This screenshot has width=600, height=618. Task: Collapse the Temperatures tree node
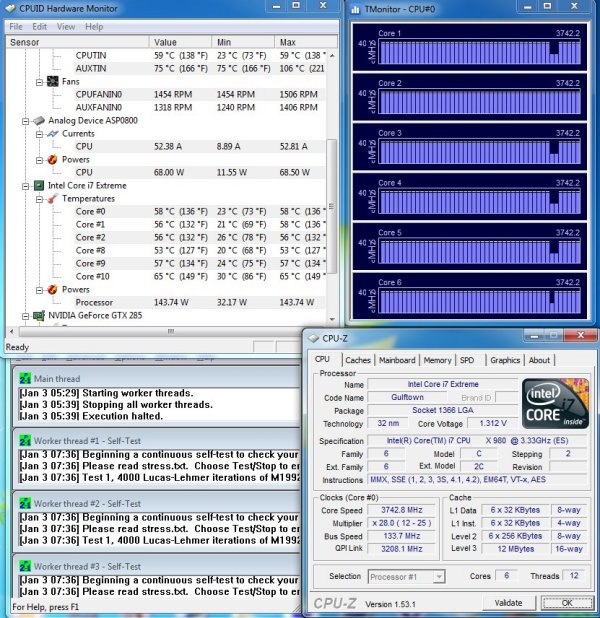(x=39, y=199)
